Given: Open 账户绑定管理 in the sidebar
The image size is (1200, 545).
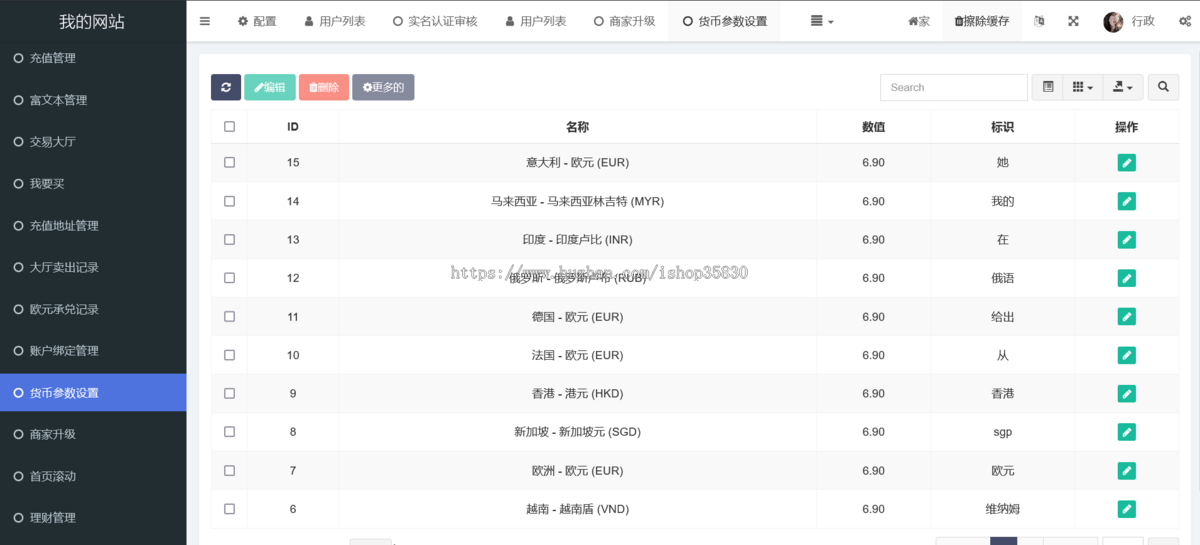Looking at the screenshot, I should (93, 351).
